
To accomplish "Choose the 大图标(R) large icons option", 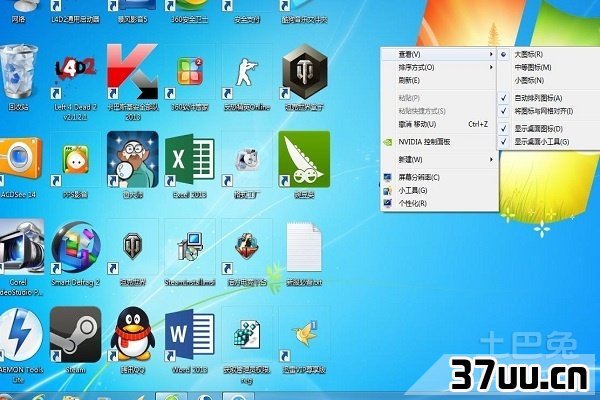I will (x=549, y=54).
